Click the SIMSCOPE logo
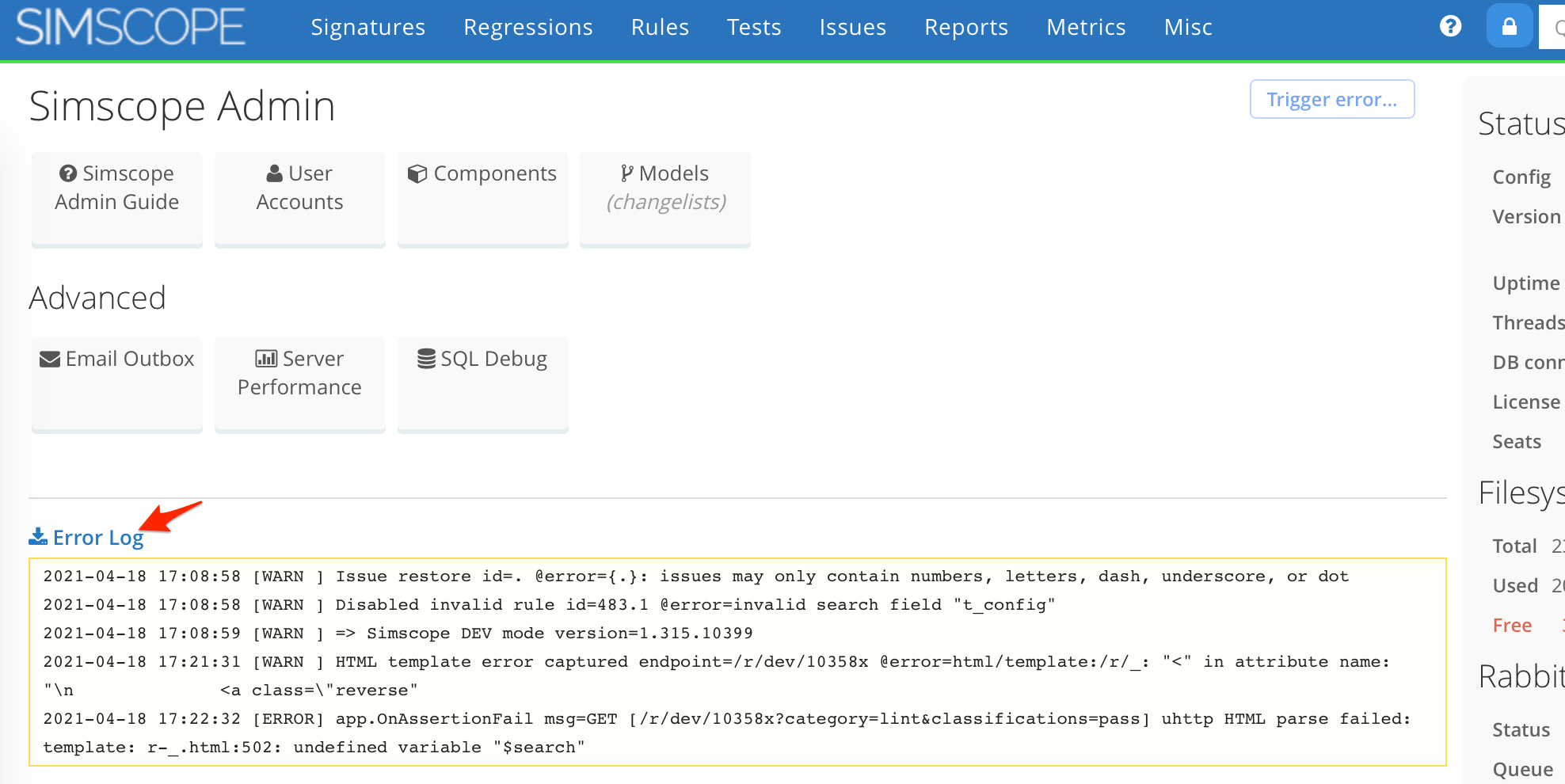This screenshot has height=784, width=1565. point(131,27)
